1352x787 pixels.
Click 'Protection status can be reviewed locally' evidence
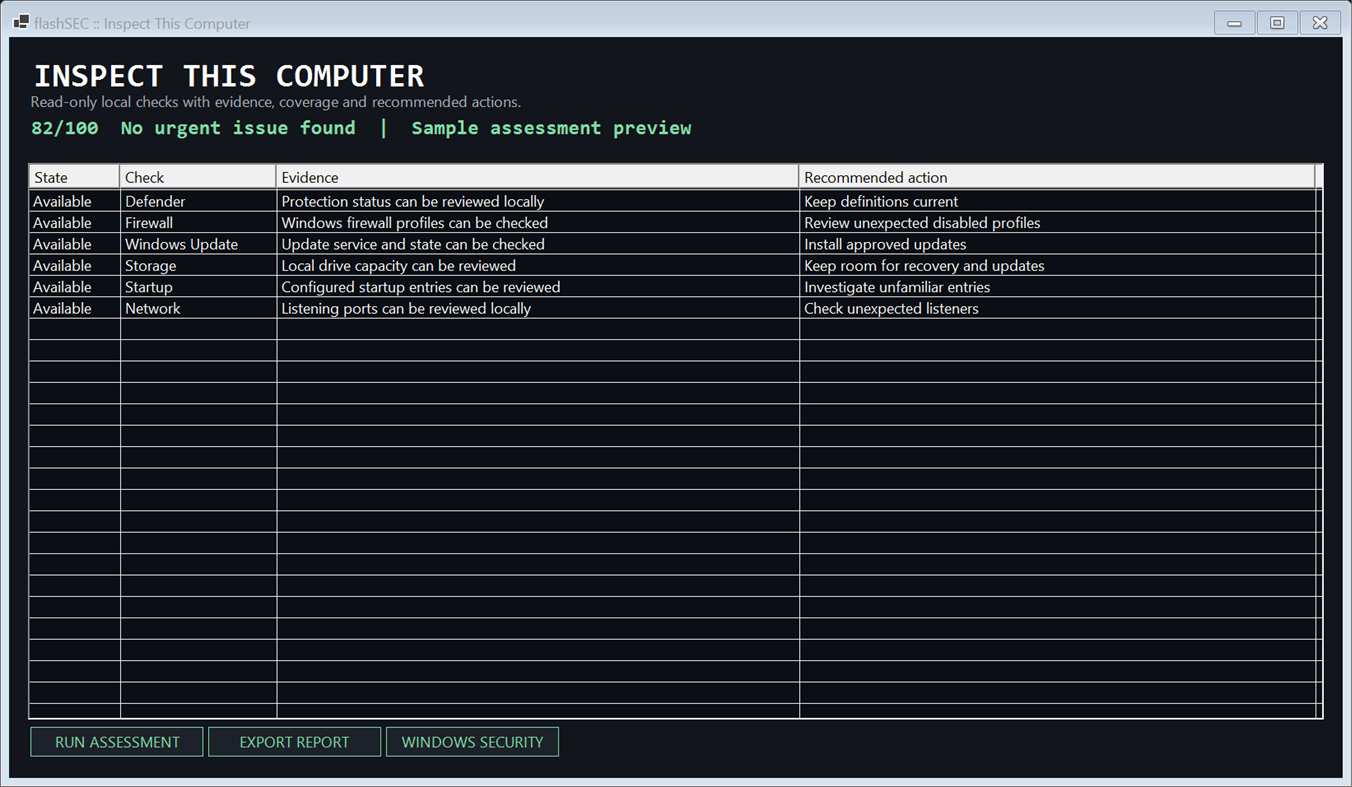pyautogui.click(x=413, y=201)
